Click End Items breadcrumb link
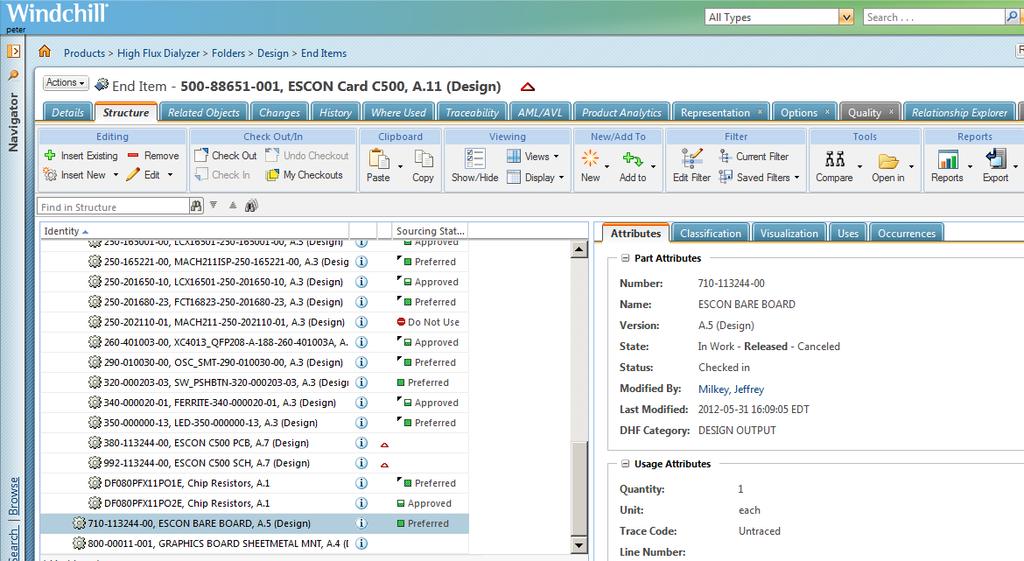 [324, 53]
